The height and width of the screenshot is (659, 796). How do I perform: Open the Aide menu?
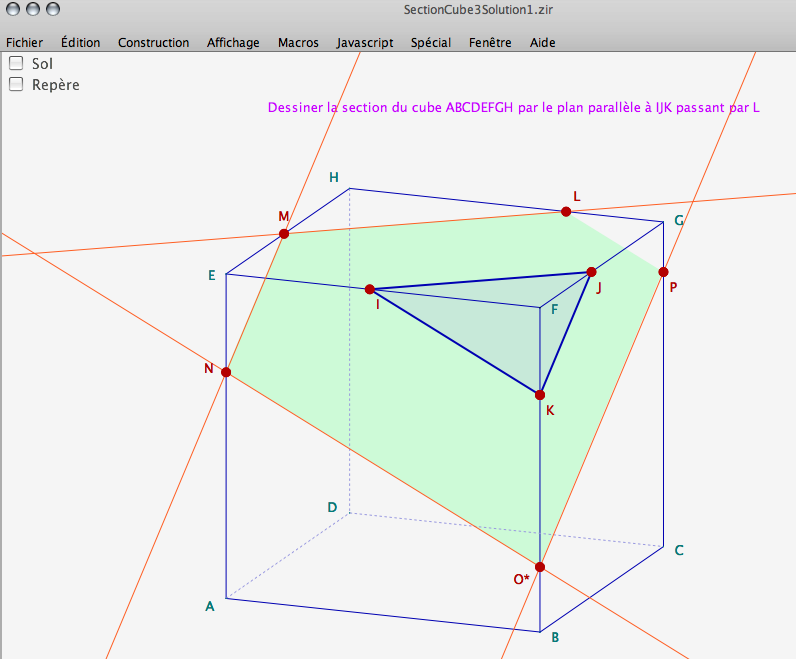(543, 43)
